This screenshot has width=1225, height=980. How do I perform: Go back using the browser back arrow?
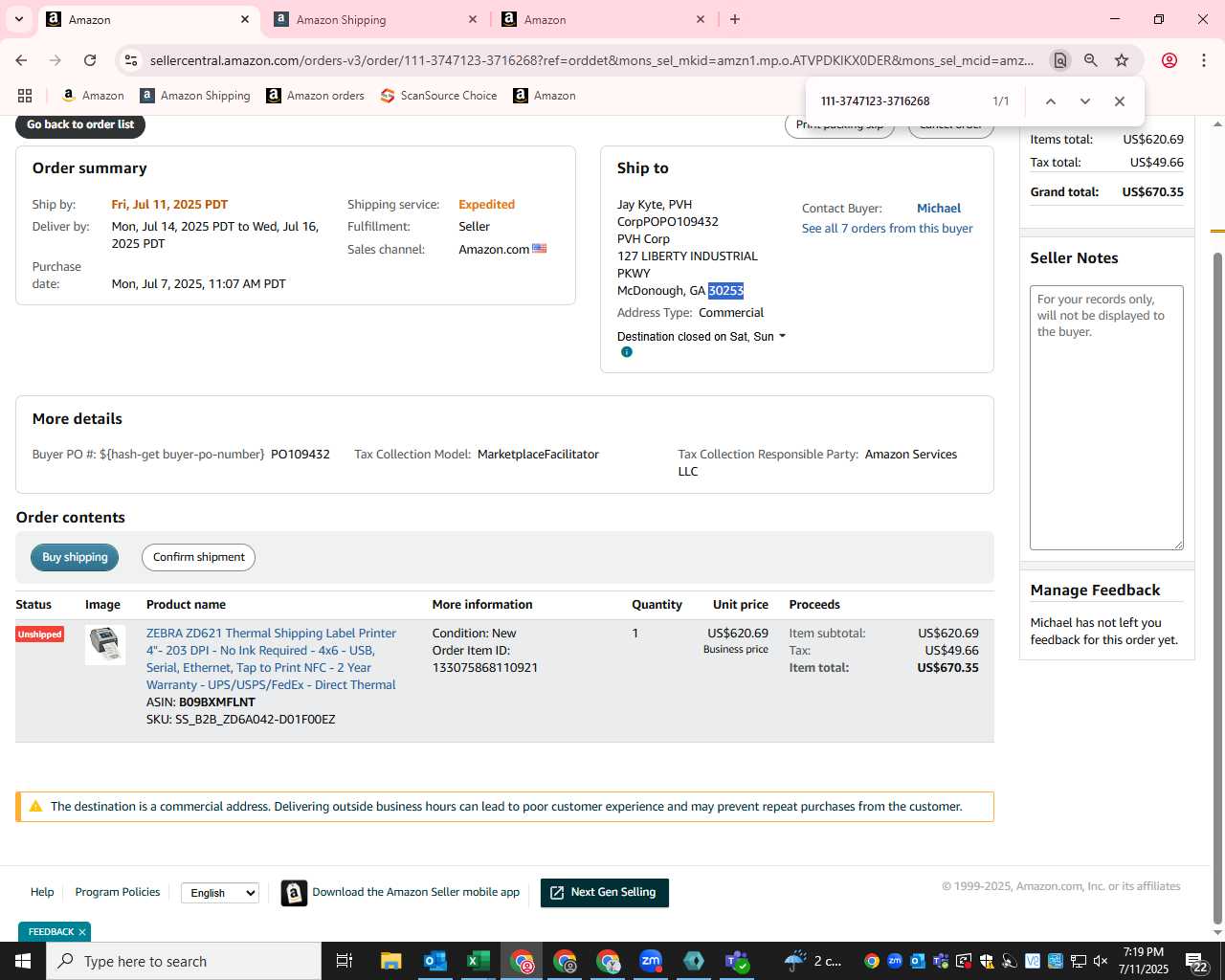tap(21, 60)
